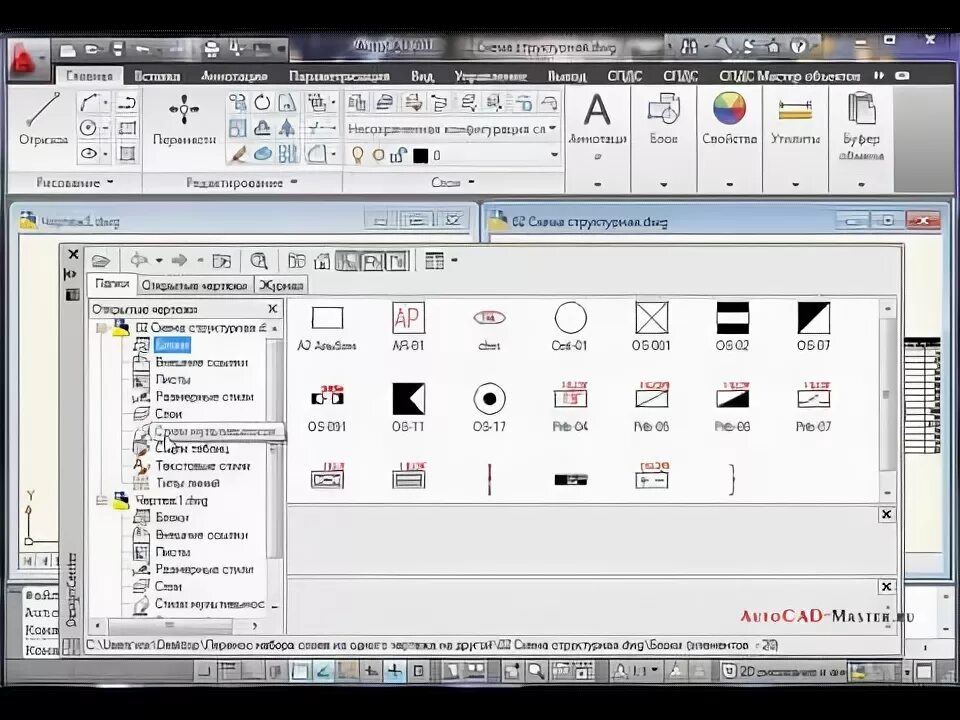Switch to the Annotate (Аннотации) ribbon tab
The image size is (960, 720).
(x=234, y=76)
